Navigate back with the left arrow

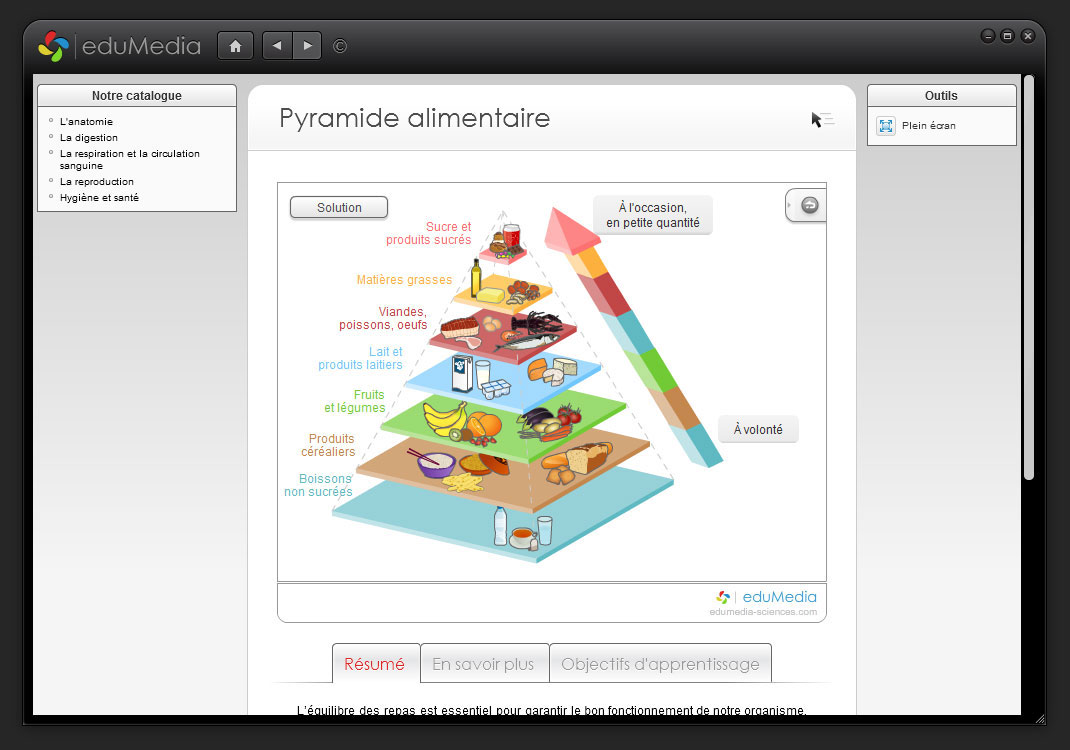coord(277,46)
